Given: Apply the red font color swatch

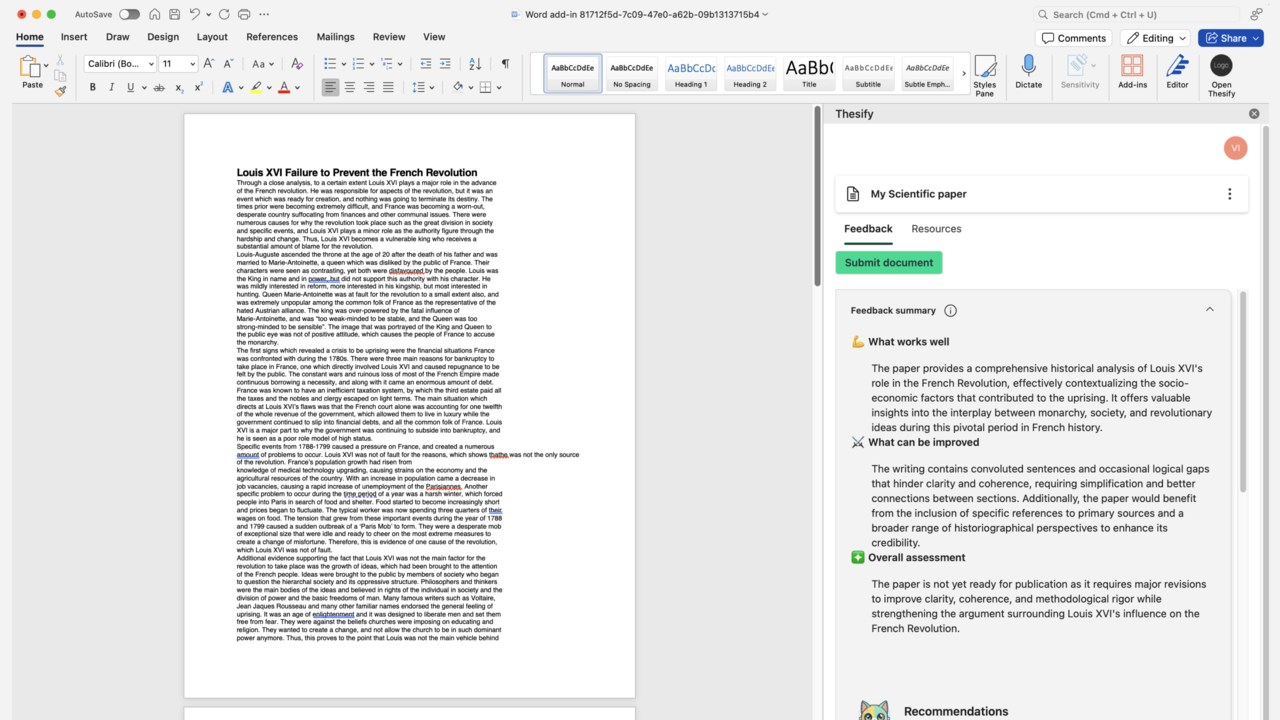Looking at the screenshot, I should pyautogui.click(x=284, y=87).
